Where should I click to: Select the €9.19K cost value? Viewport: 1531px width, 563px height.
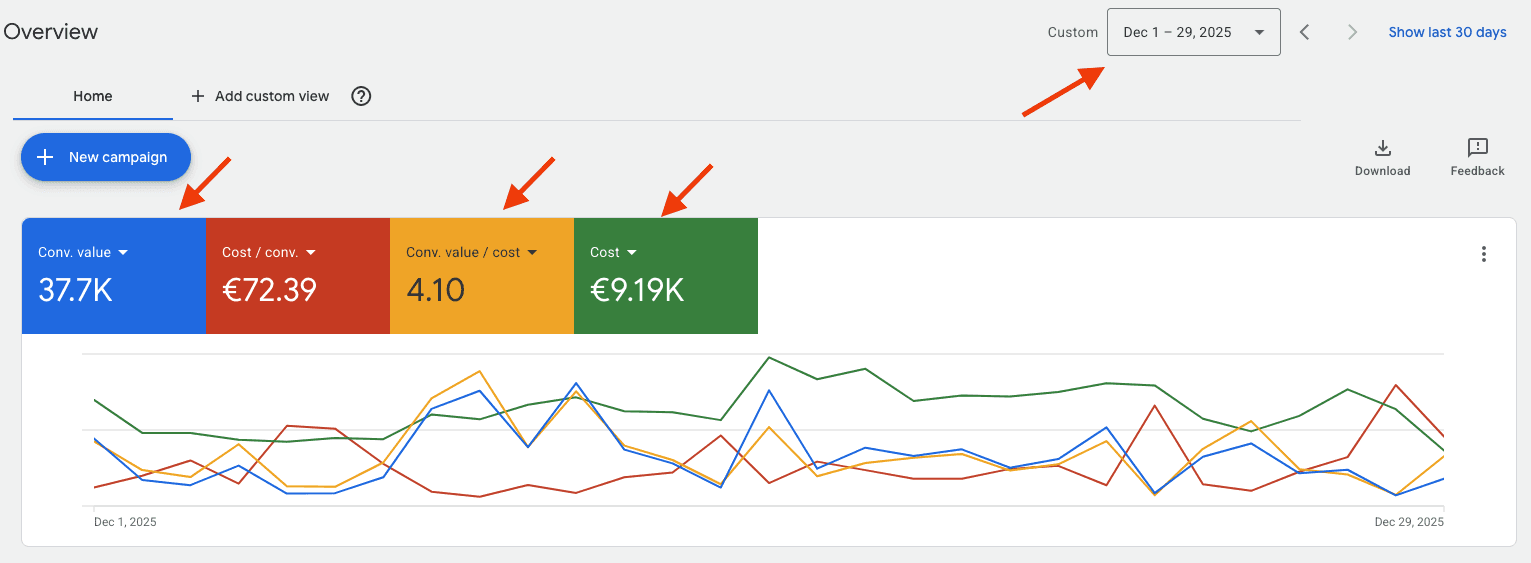[x=637, y=290]
